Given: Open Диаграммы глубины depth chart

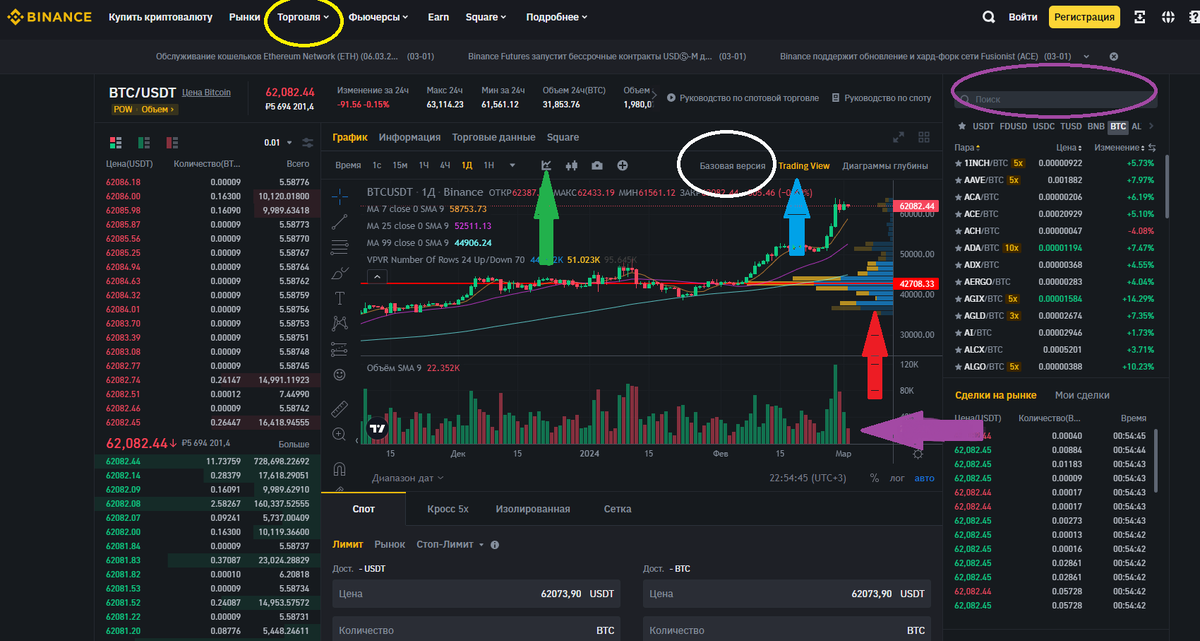Looking at the screenshot, I should 885,166.
